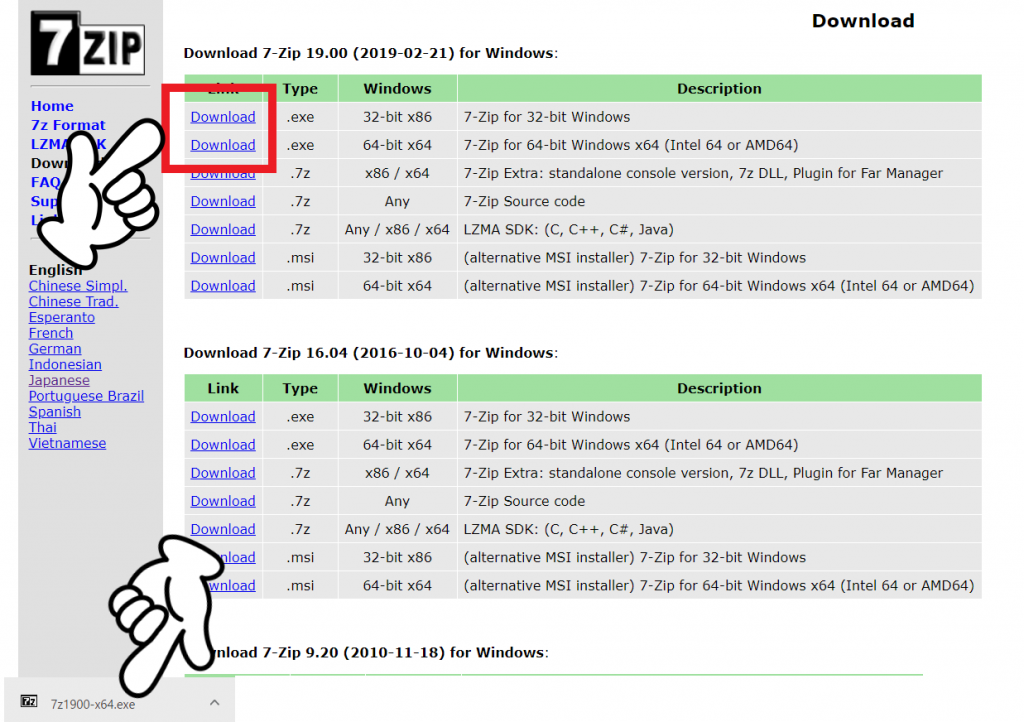Click the 32-bit alternative MSI installer description in 19.00 table
Image resolution: width=1024 pixels, height=722 pixels.
click(635, 257)
